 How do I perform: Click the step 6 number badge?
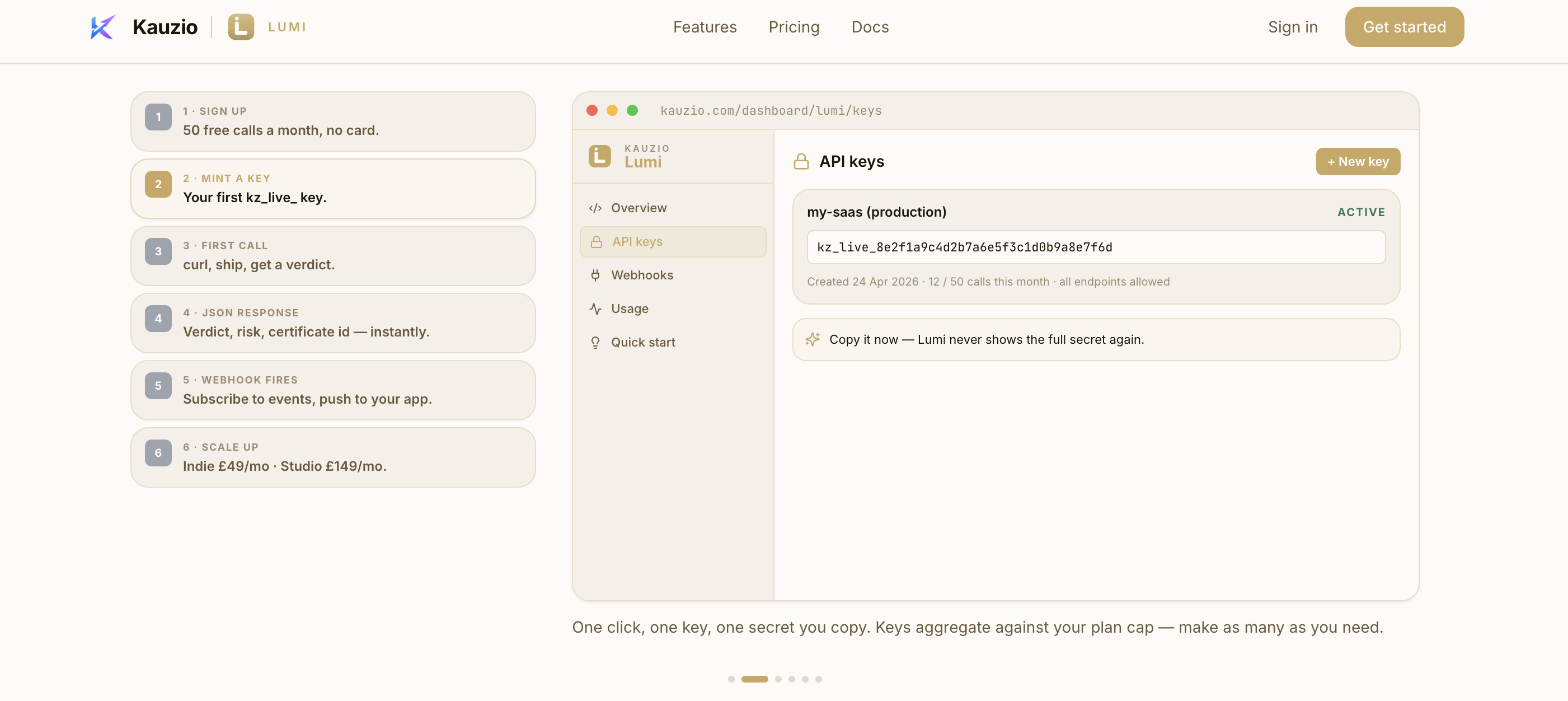click(x=158, y=452)
